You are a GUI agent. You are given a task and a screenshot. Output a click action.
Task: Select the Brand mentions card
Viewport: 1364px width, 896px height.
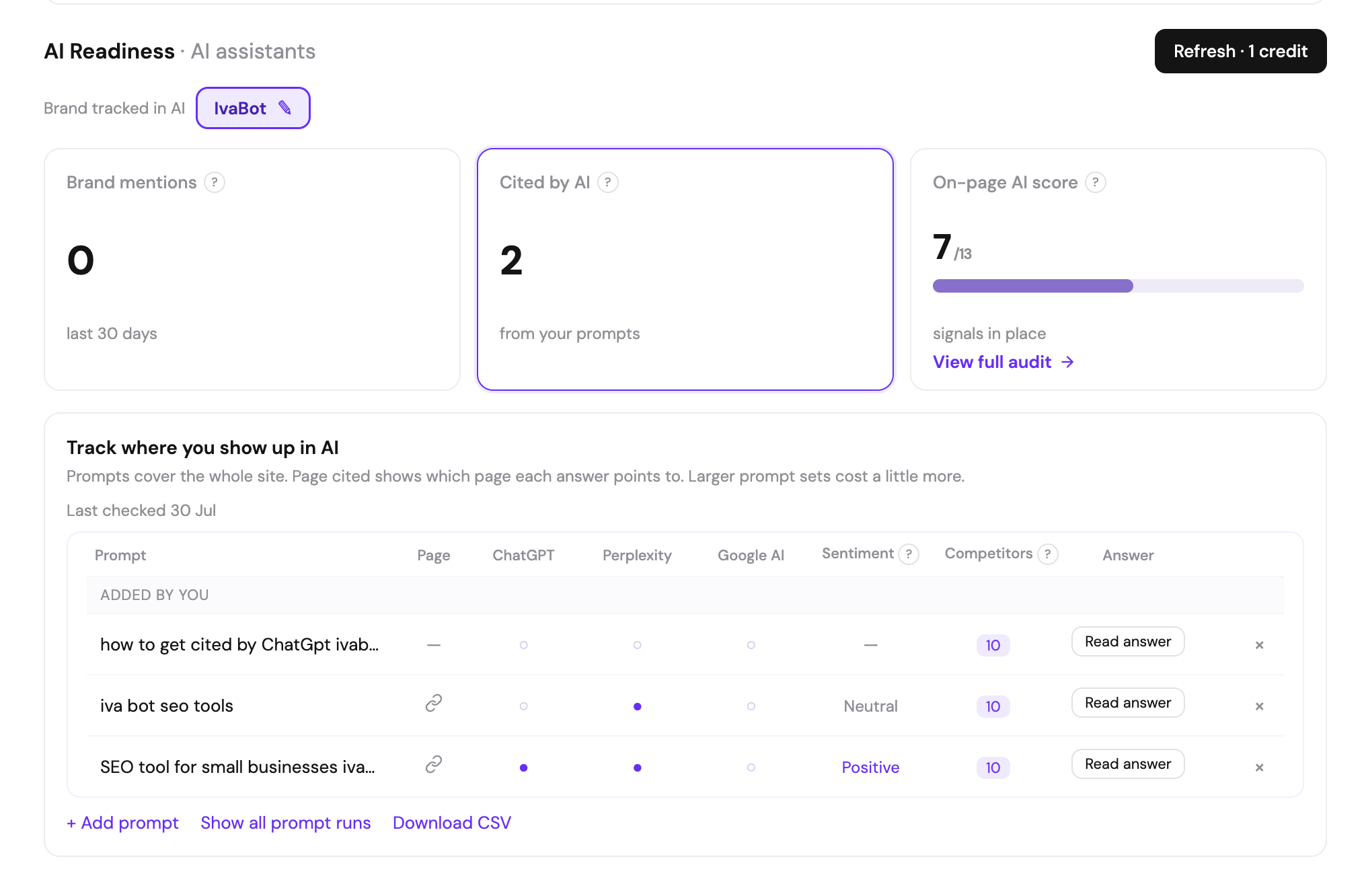(x=252, y=269)
